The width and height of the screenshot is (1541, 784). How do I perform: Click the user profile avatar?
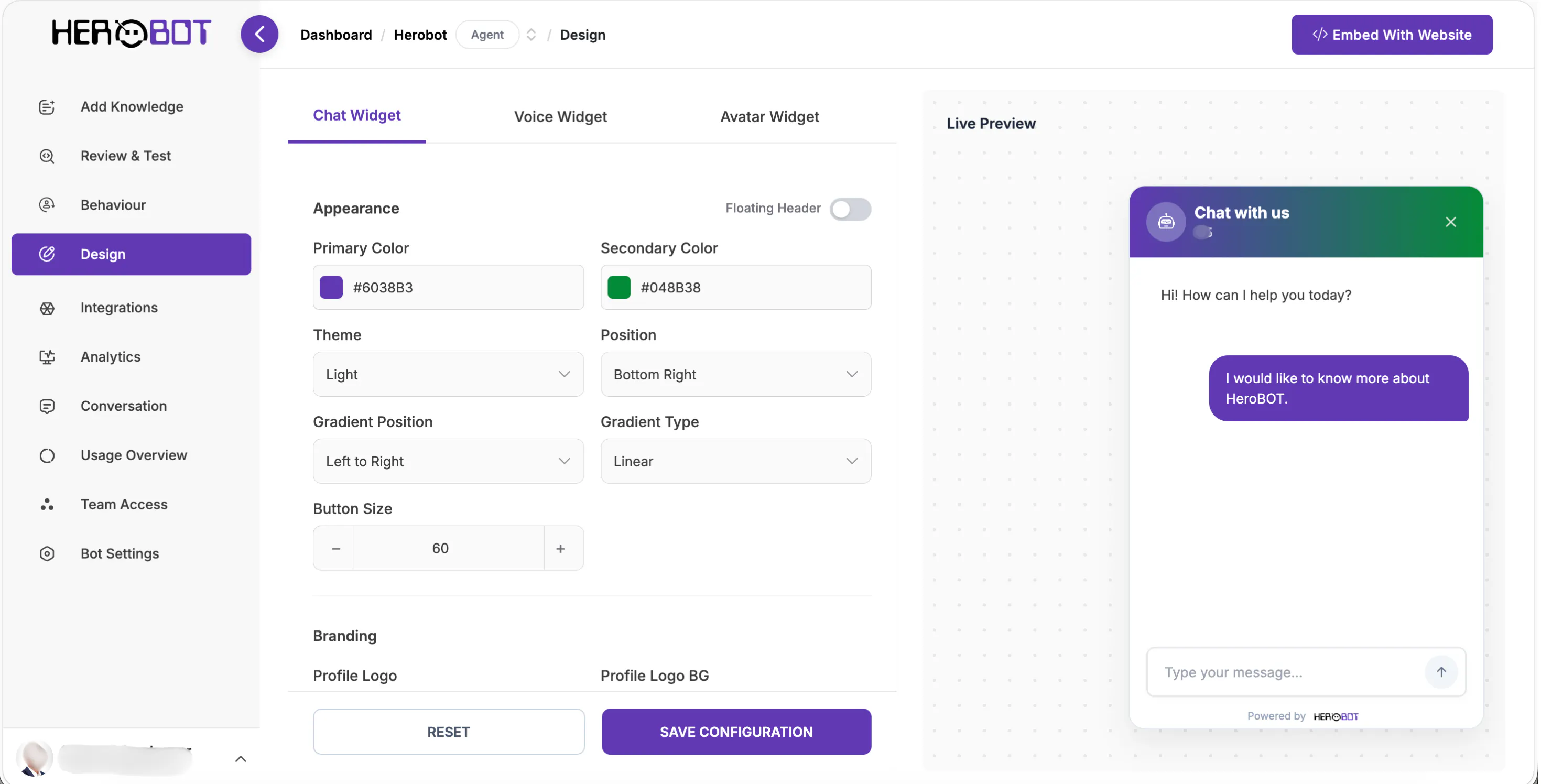pos(34,758)
